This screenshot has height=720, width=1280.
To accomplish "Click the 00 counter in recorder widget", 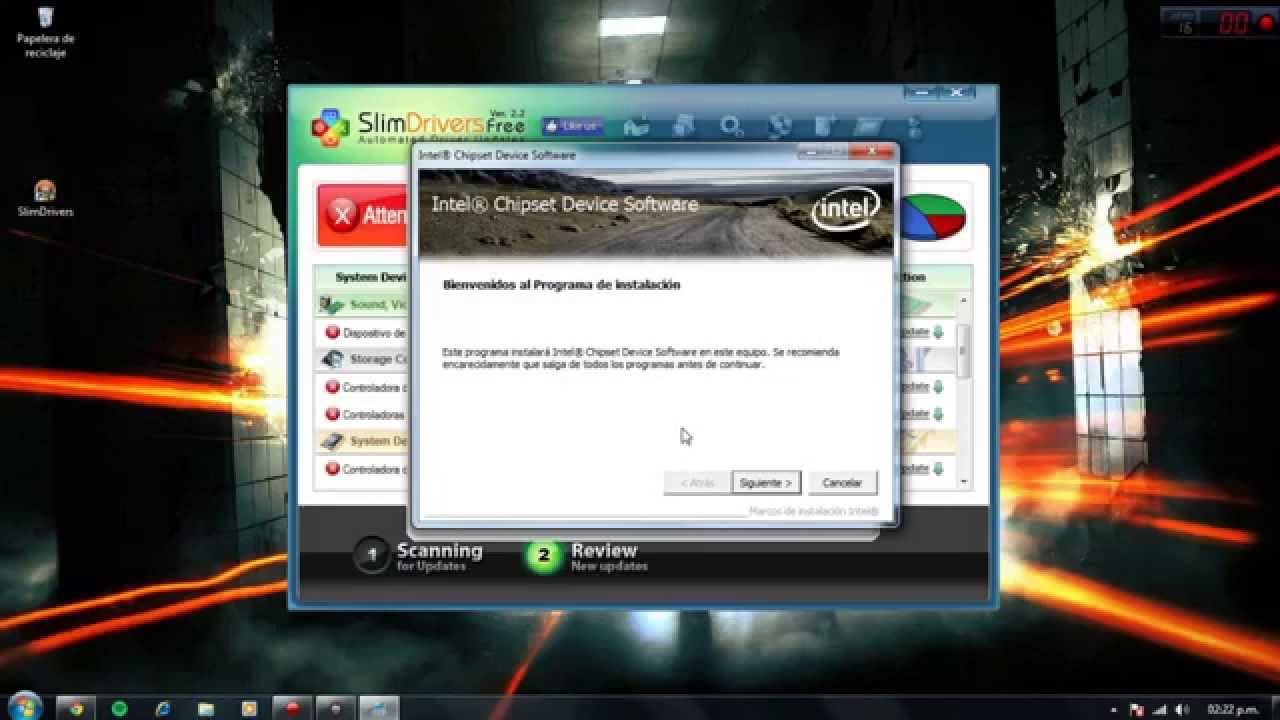I will coord(1232,24).
